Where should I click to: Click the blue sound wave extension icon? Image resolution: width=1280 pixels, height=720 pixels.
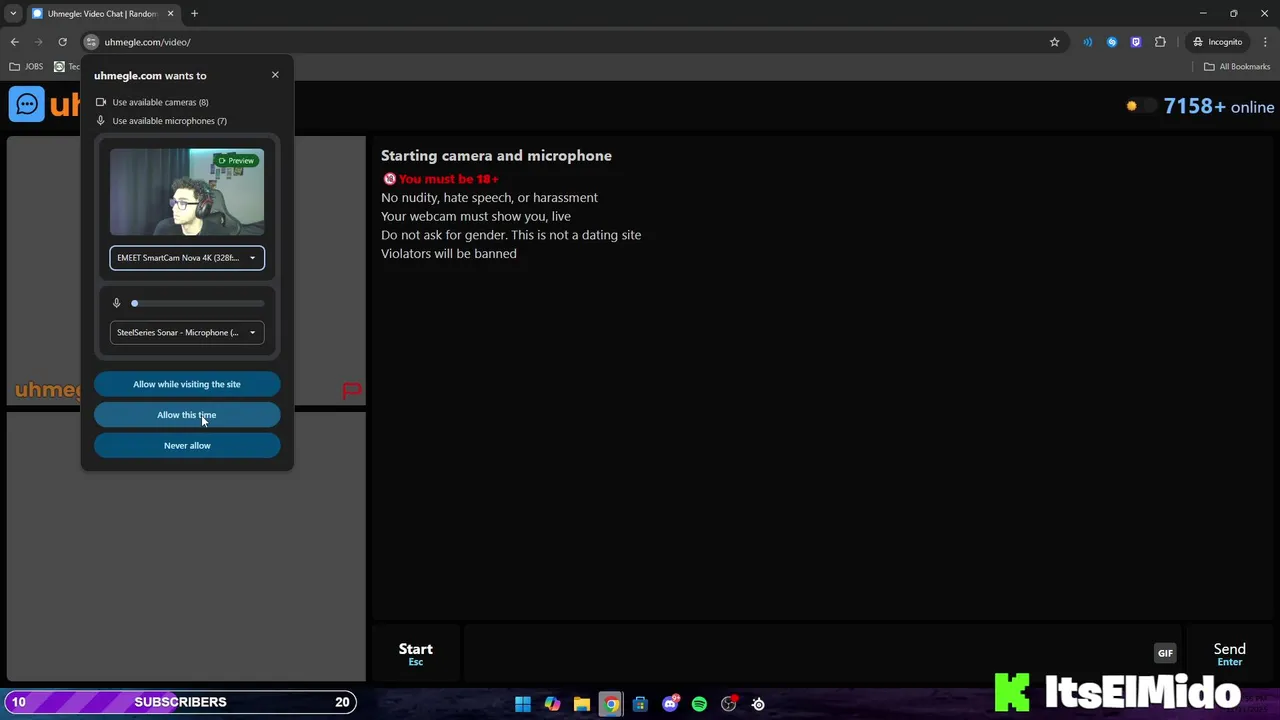(x=1087, y=42)
